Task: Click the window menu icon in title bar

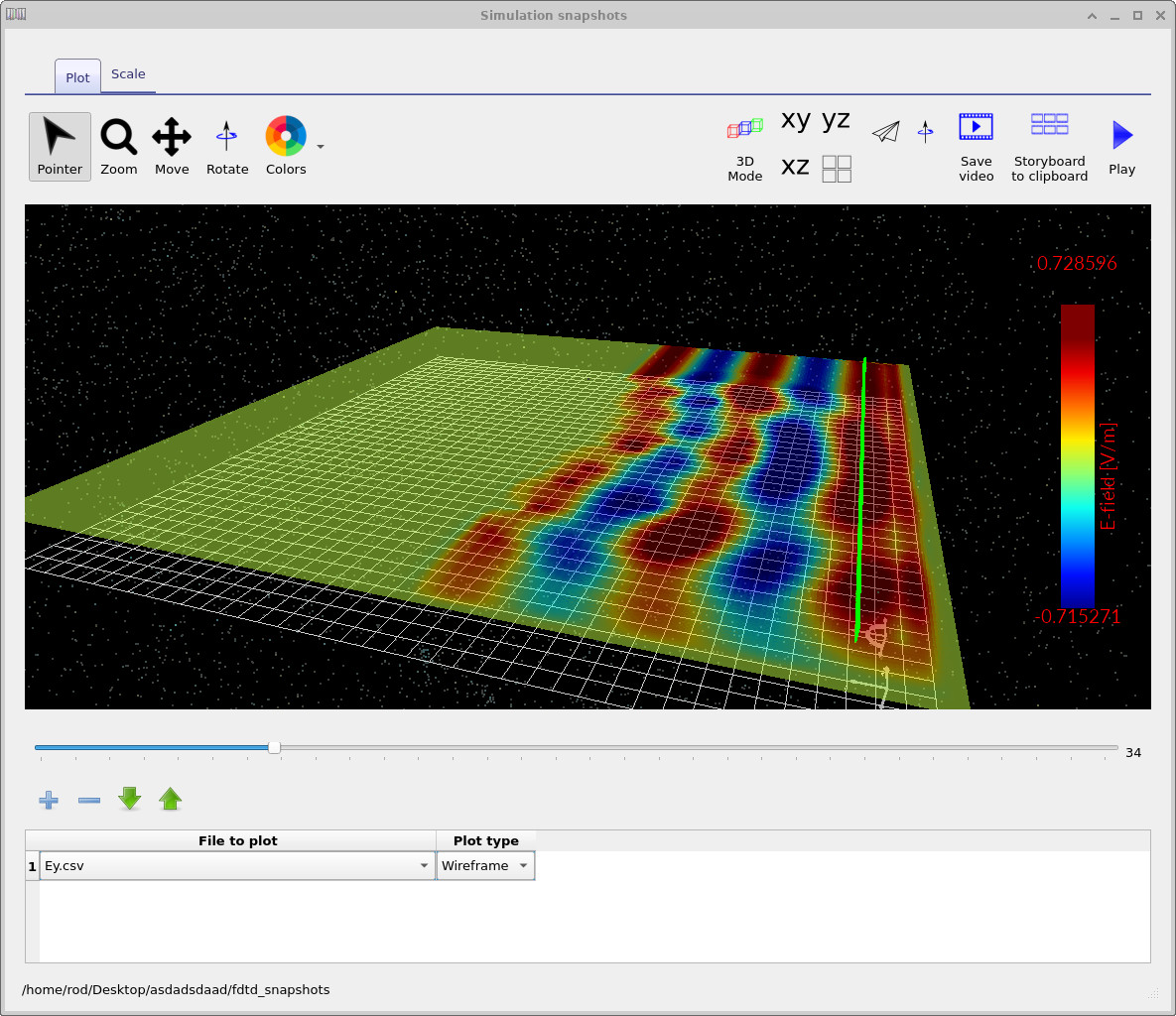Action: tap(16, 14)
